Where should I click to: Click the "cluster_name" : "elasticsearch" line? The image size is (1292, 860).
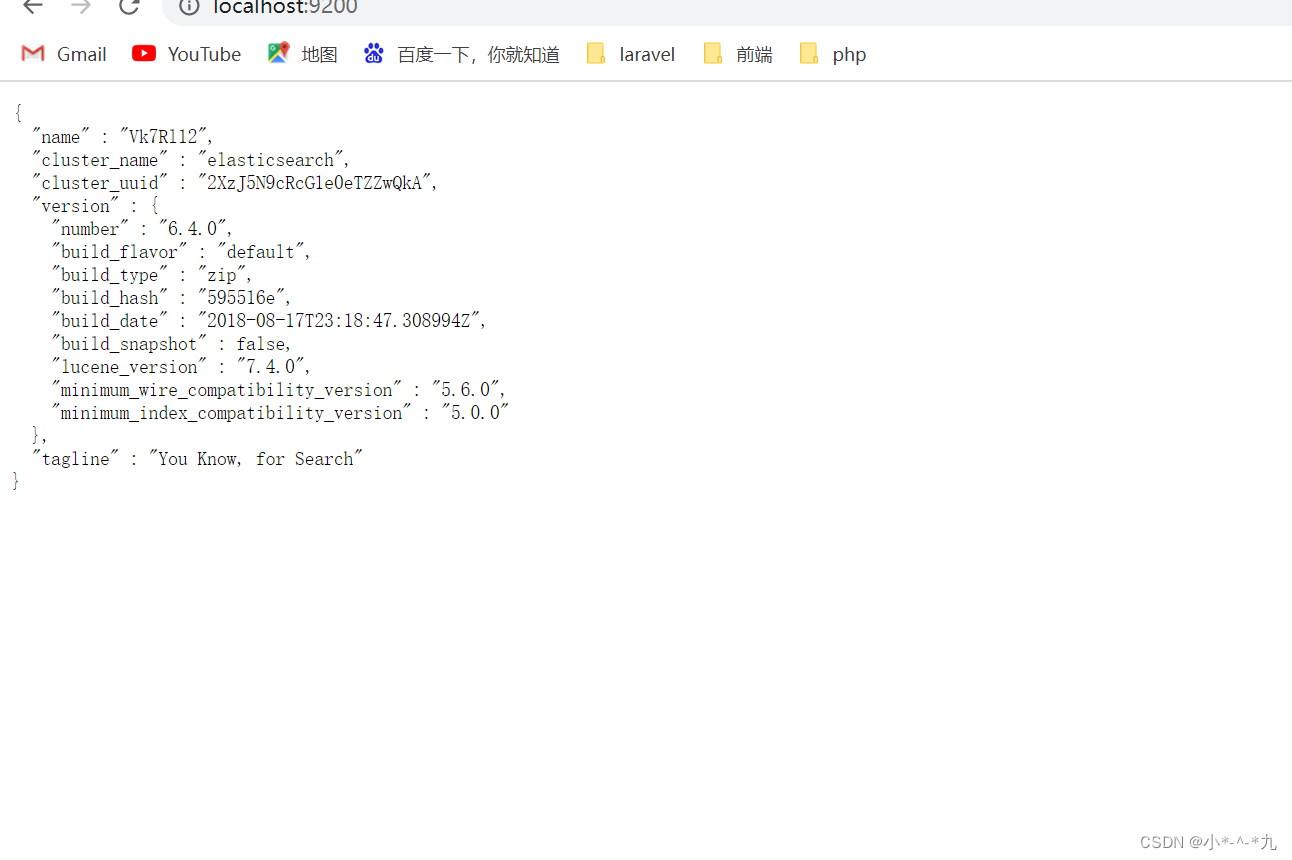click(191, 160)
